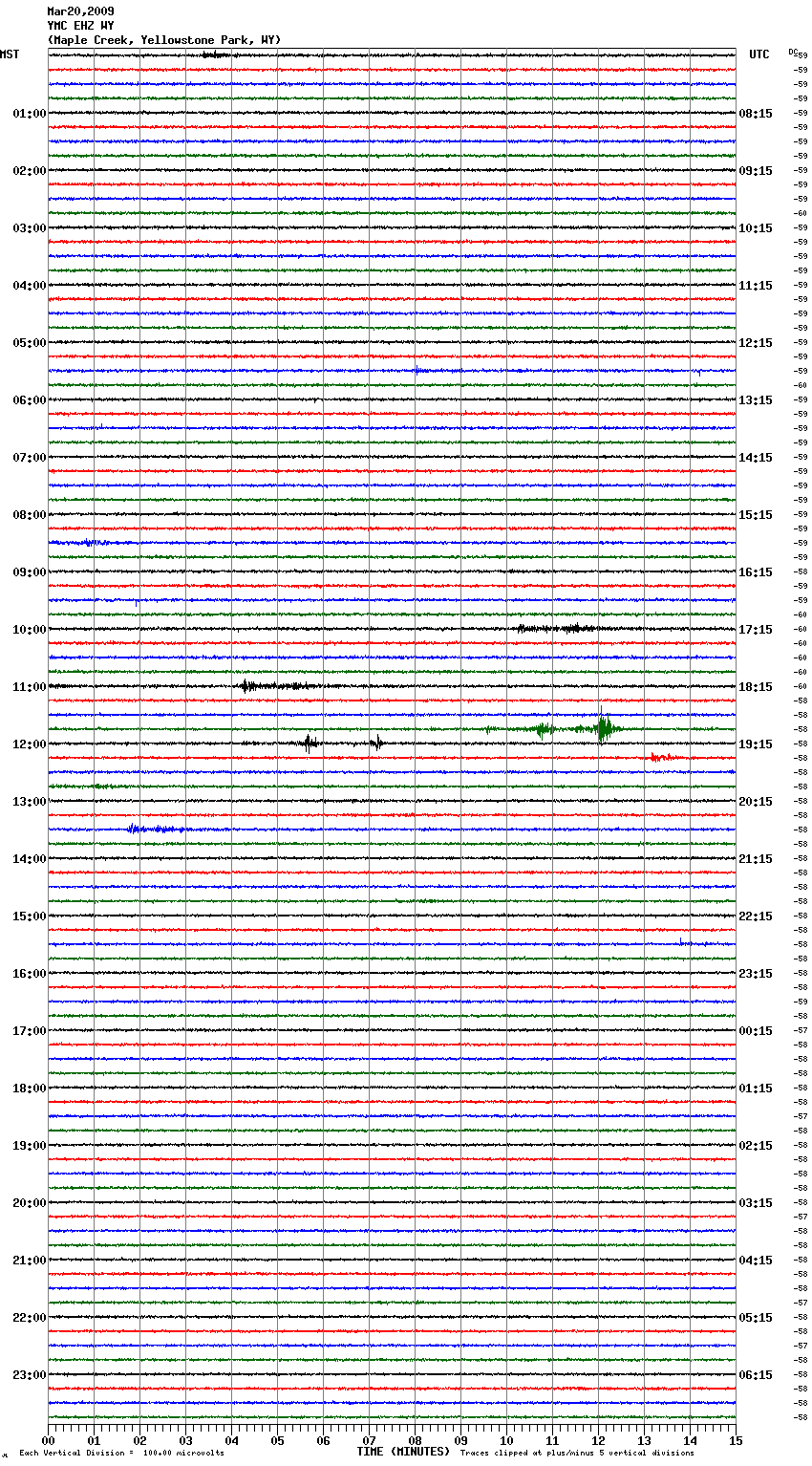Image resolution: width=812 pixels, height=1466 pixels.
Task: Select the 18:00 MST time label
Action: click(x=30, y=1089)
